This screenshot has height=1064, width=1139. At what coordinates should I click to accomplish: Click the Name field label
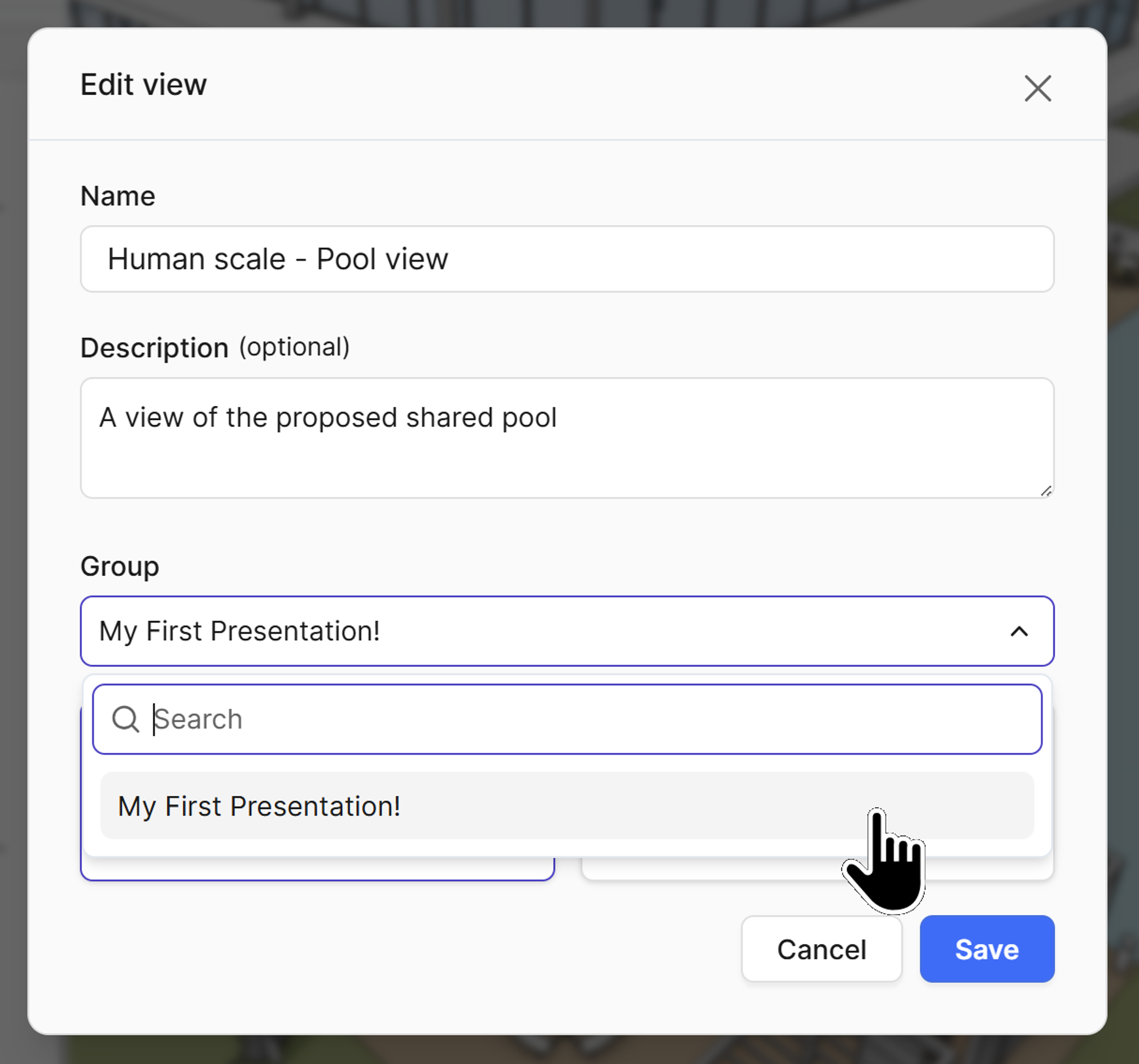click(118, 196)
